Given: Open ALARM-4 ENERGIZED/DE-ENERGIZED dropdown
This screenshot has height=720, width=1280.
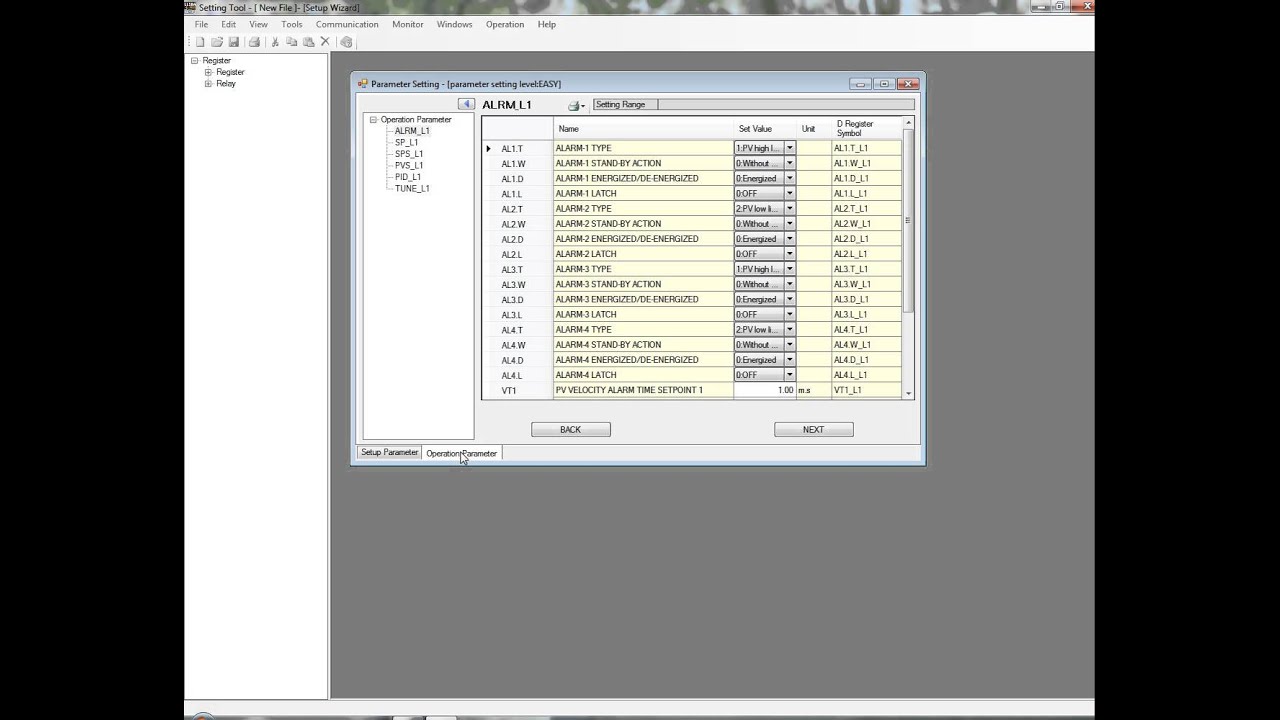Looking at the screenshot, I should (x=789, y=360).
